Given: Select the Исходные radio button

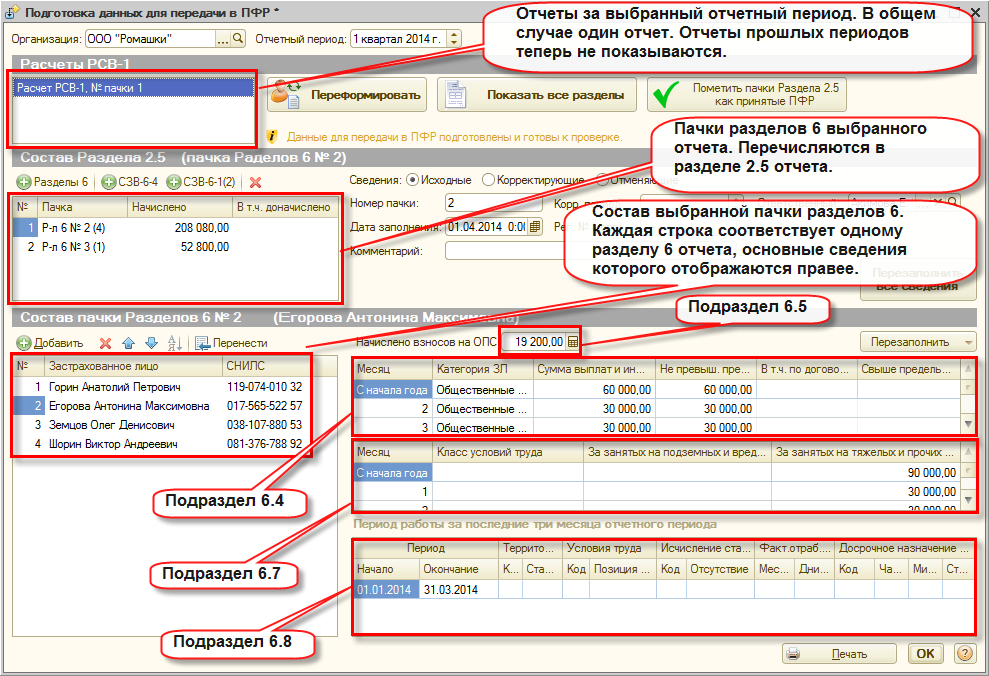Looking at the screenshot, I should click(413, 180).
